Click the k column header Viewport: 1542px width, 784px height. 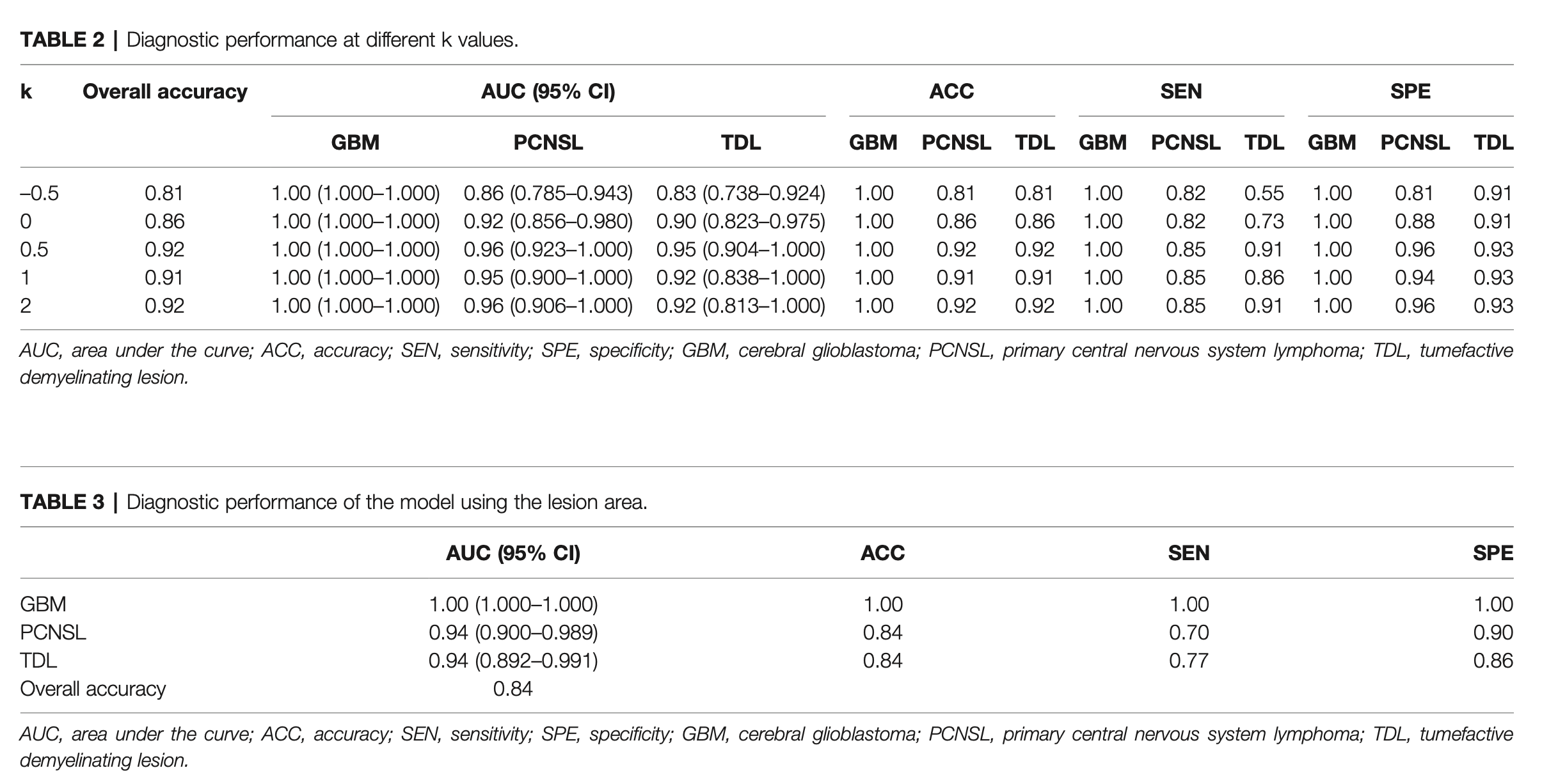(x=26, y=91)
